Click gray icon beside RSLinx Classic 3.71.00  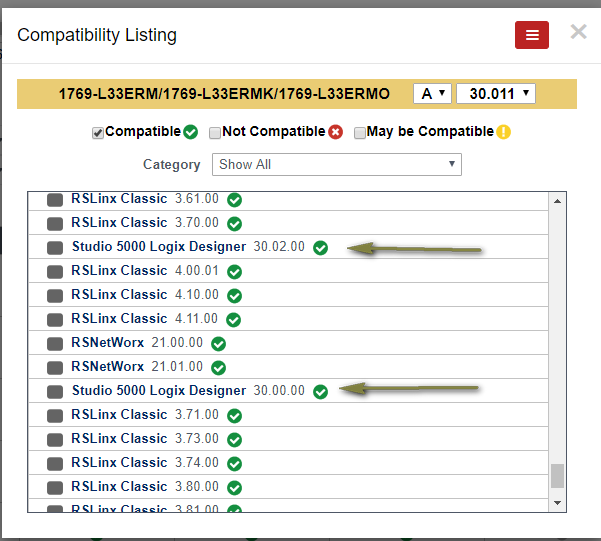coord(55,416)
